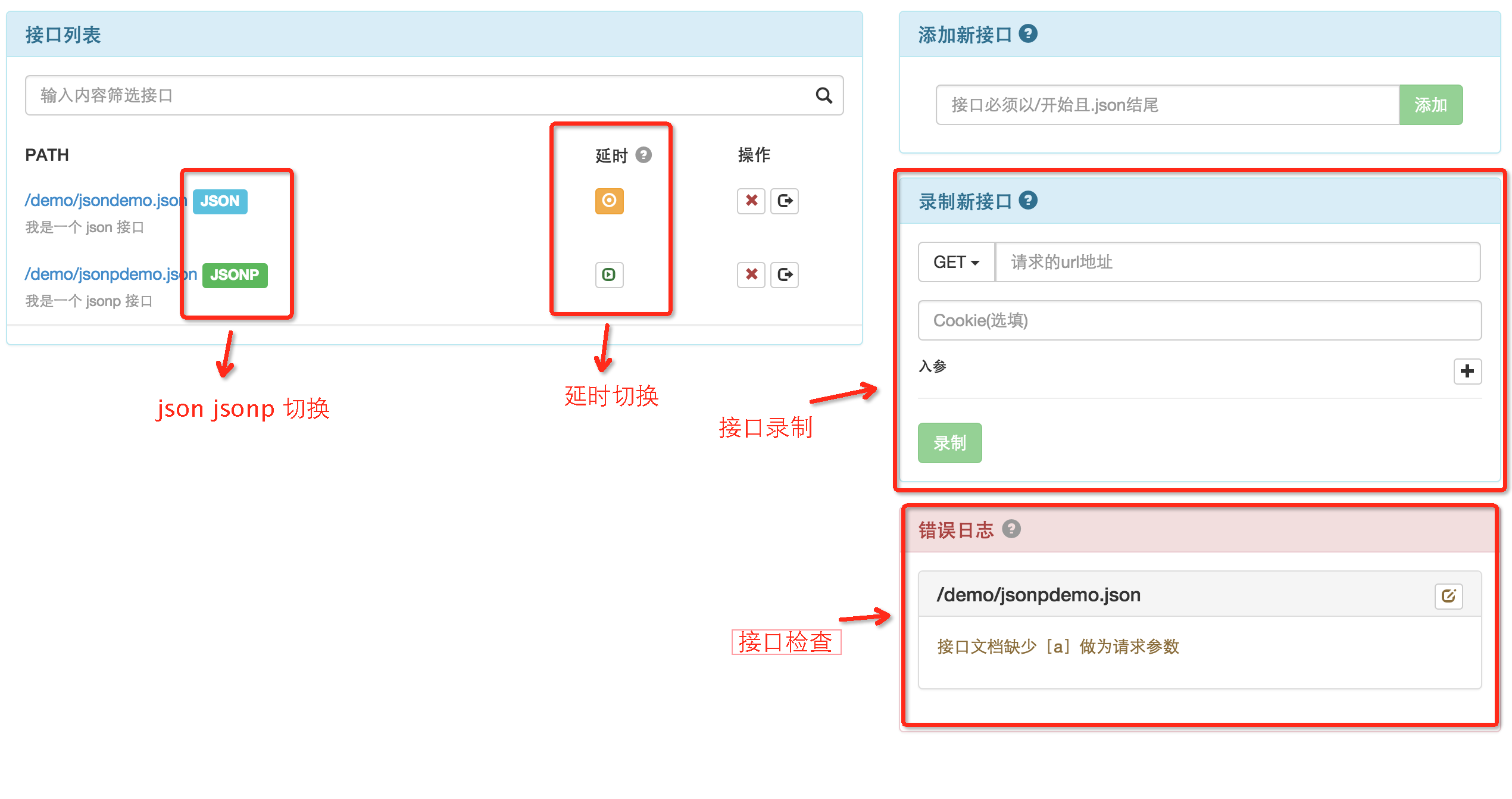1512x799 pixels.
Task: Click help icon beside 错误日志 title
Action: (x=1011, y=529)
